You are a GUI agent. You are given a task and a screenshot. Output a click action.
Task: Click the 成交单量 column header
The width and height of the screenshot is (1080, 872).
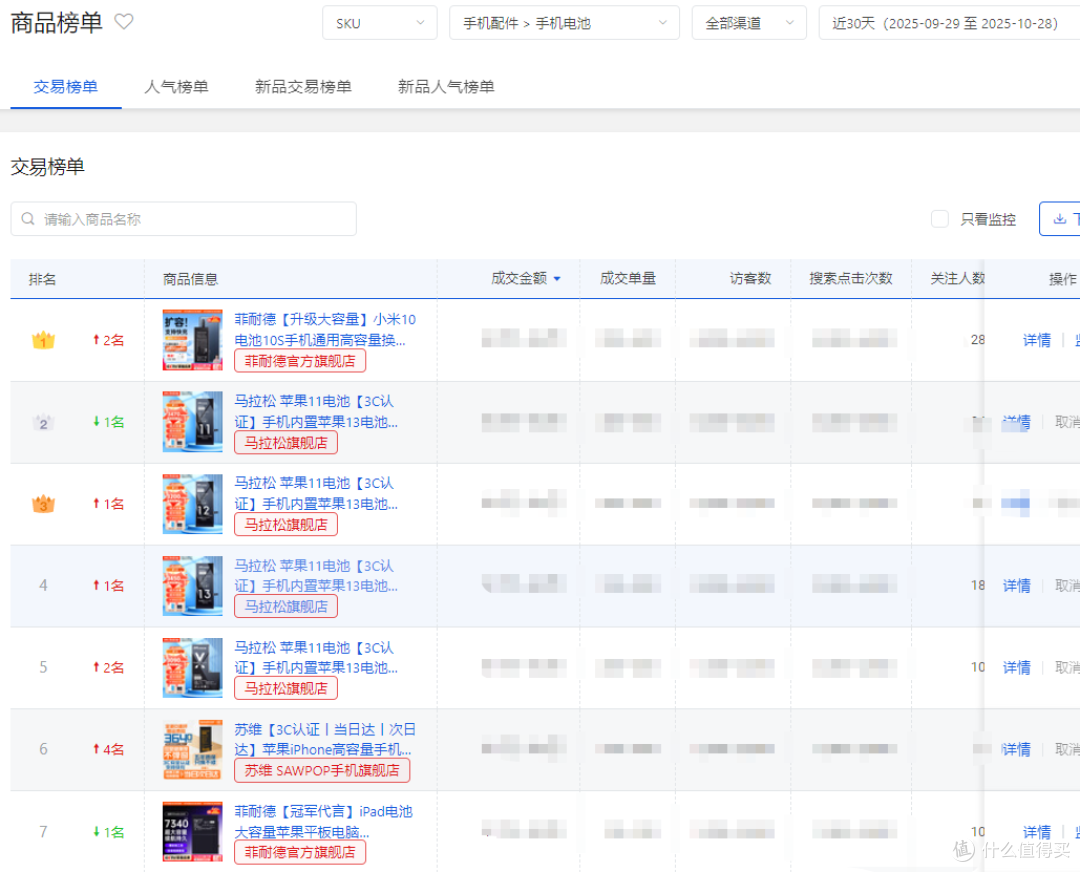pyautogui.click(x=627, y=278)
